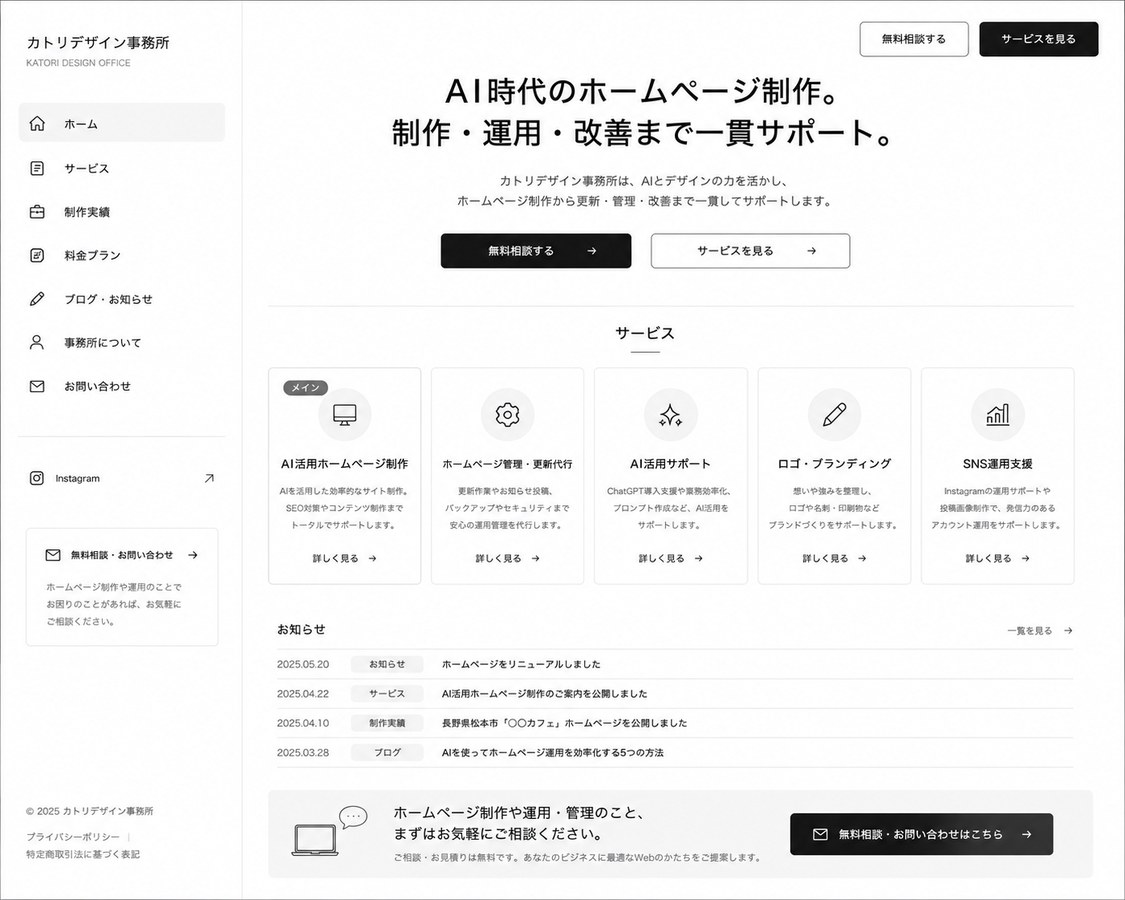Open news AIを使ってホームページ運用を効率化する5つの方法
1125x900 pixels.
(x=552, y=753)
